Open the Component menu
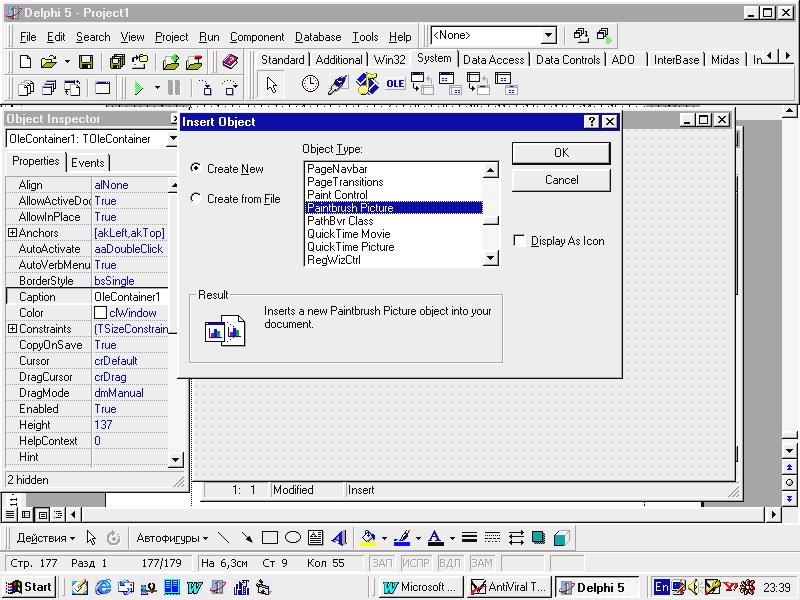 257,37
